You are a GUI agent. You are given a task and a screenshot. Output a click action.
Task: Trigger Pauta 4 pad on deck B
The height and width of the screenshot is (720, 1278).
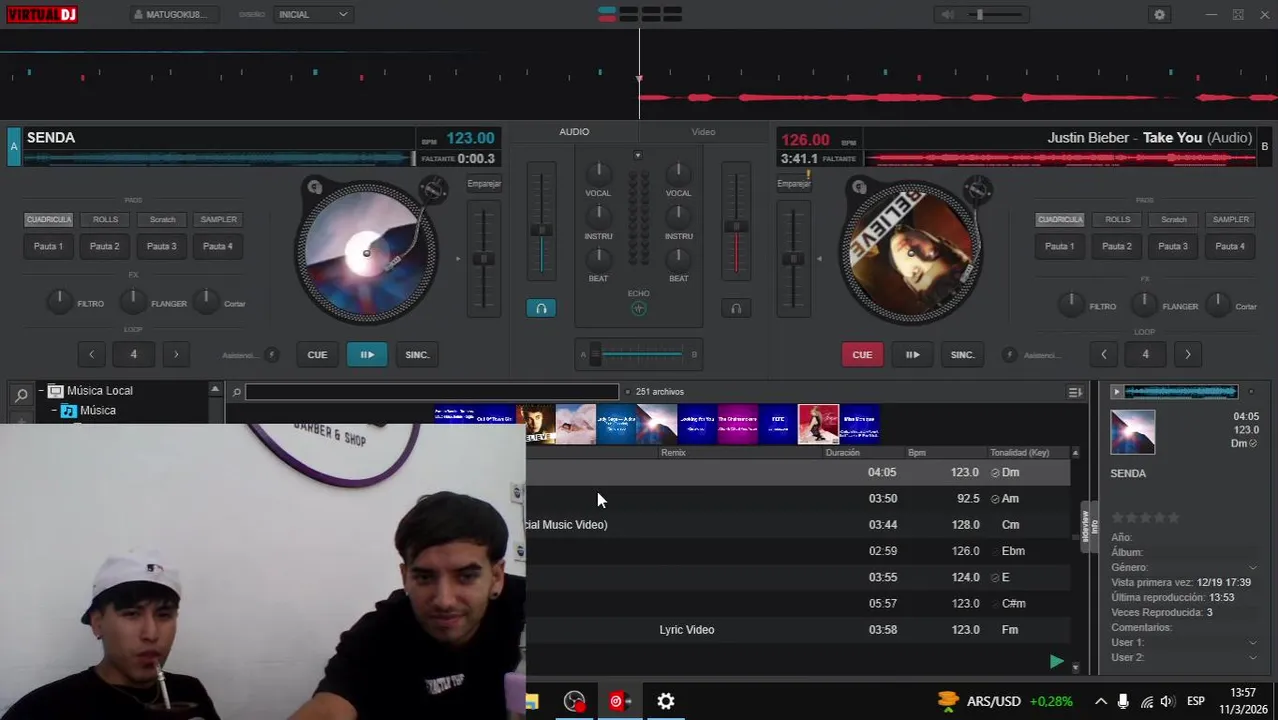1230,246
